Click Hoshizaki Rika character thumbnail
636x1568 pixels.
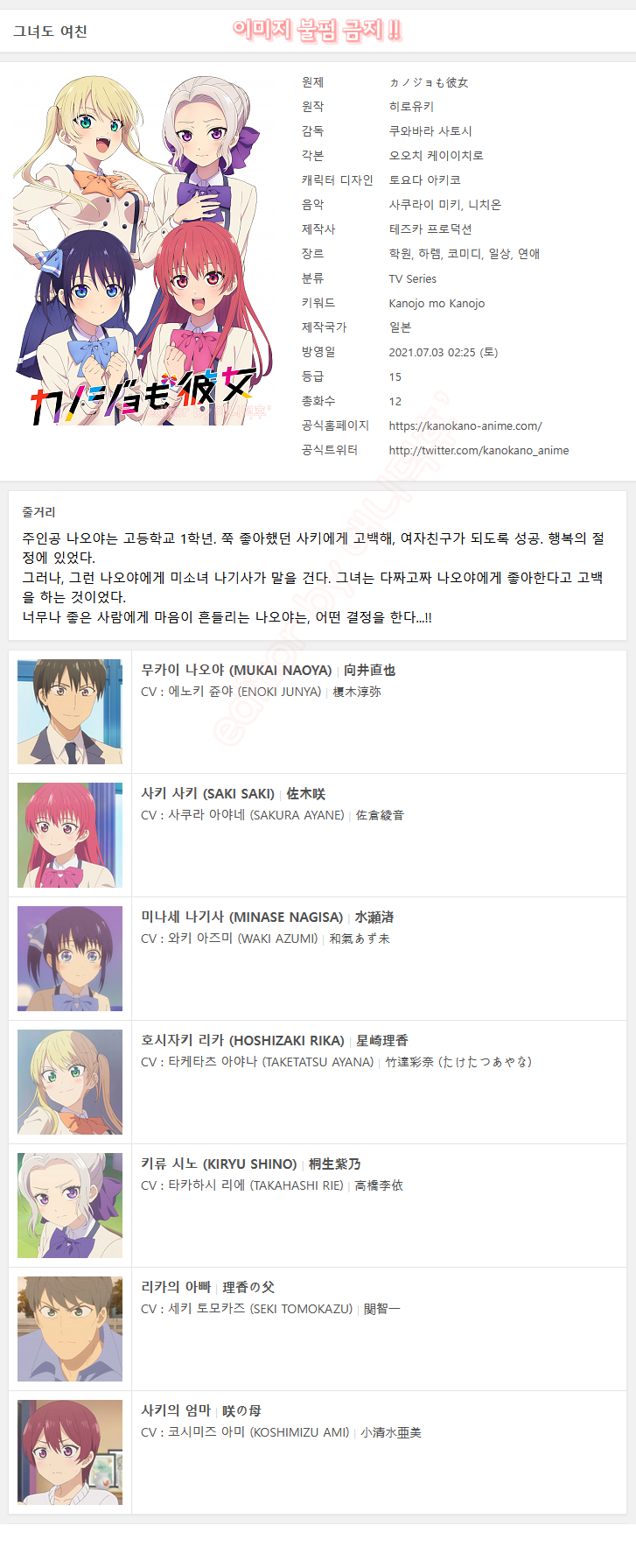[x=70, y=1082]
